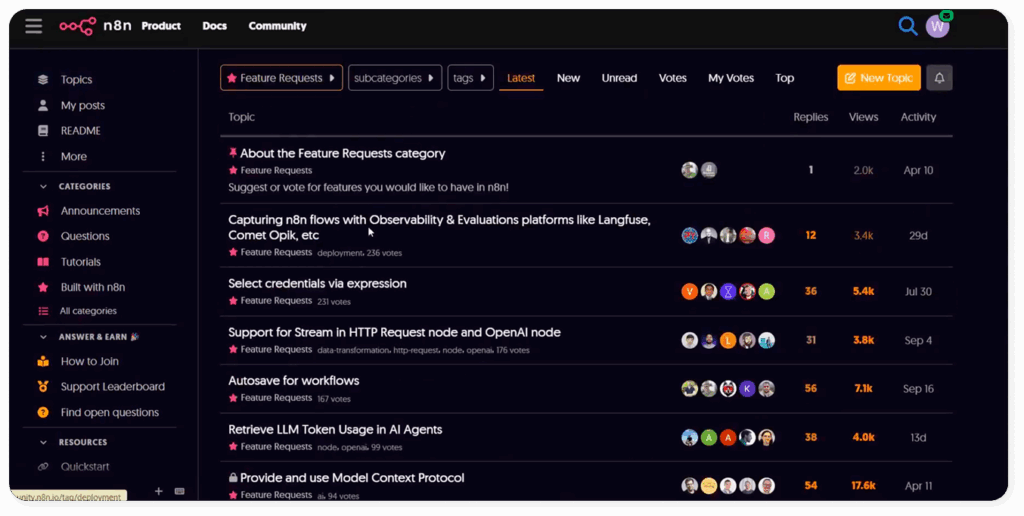Click the '36' replies count for Select credentials
The image size is (1024, 516).
(x=810, y=291)
